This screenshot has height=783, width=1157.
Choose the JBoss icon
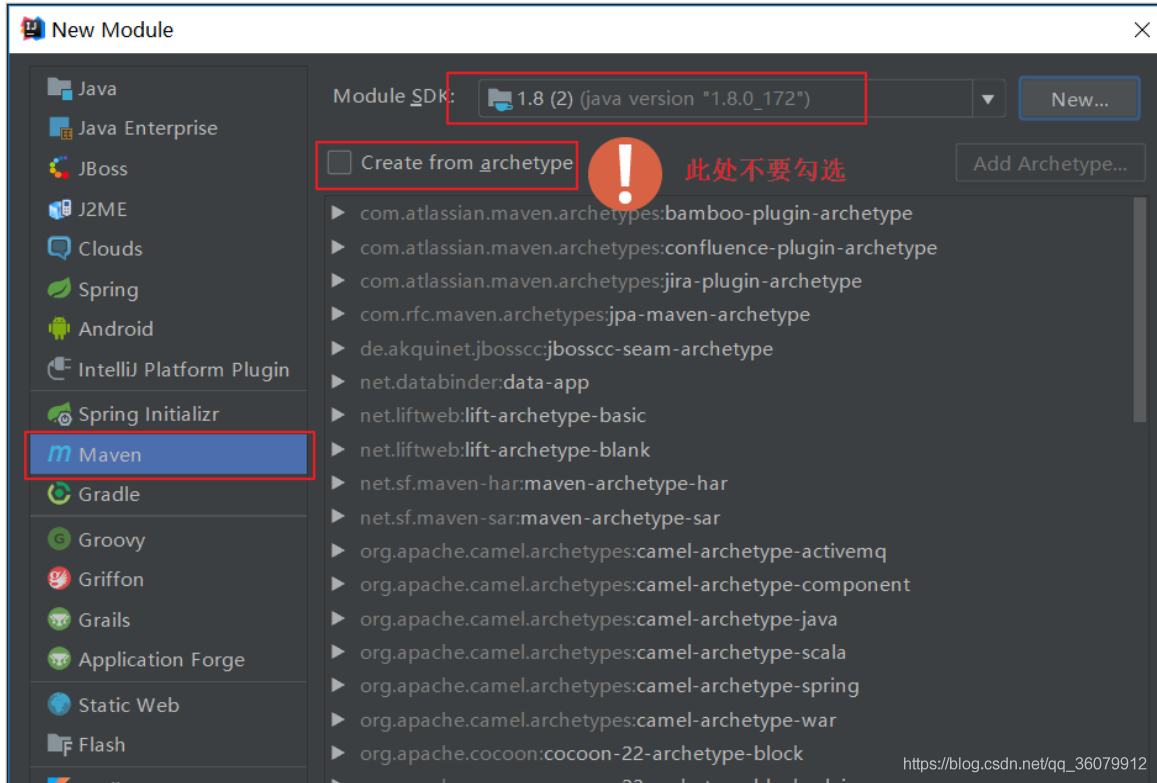(59, 168)
